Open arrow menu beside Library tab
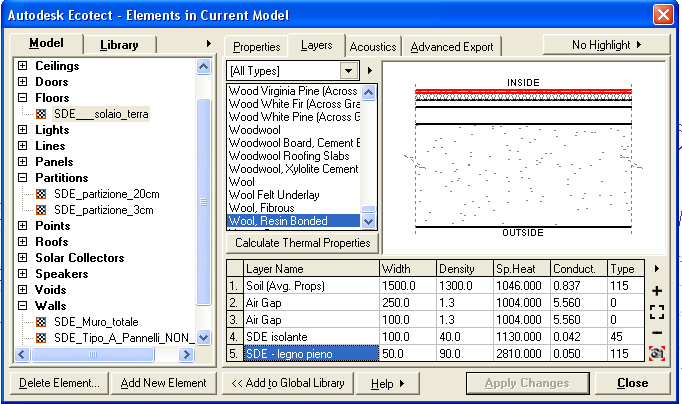This screenshot has width=682, height=404. [x=209, y=43]
